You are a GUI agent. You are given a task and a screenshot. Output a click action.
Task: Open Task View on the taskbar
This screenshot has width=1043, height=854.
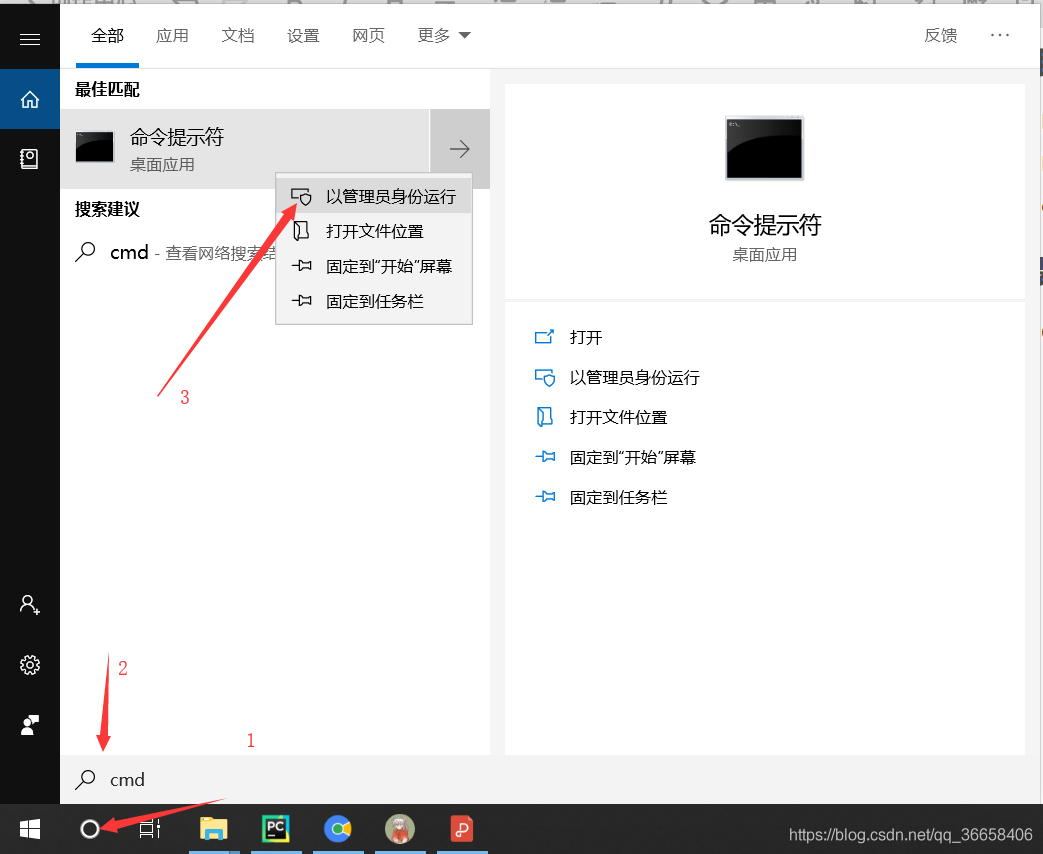[x=150, y=829]
